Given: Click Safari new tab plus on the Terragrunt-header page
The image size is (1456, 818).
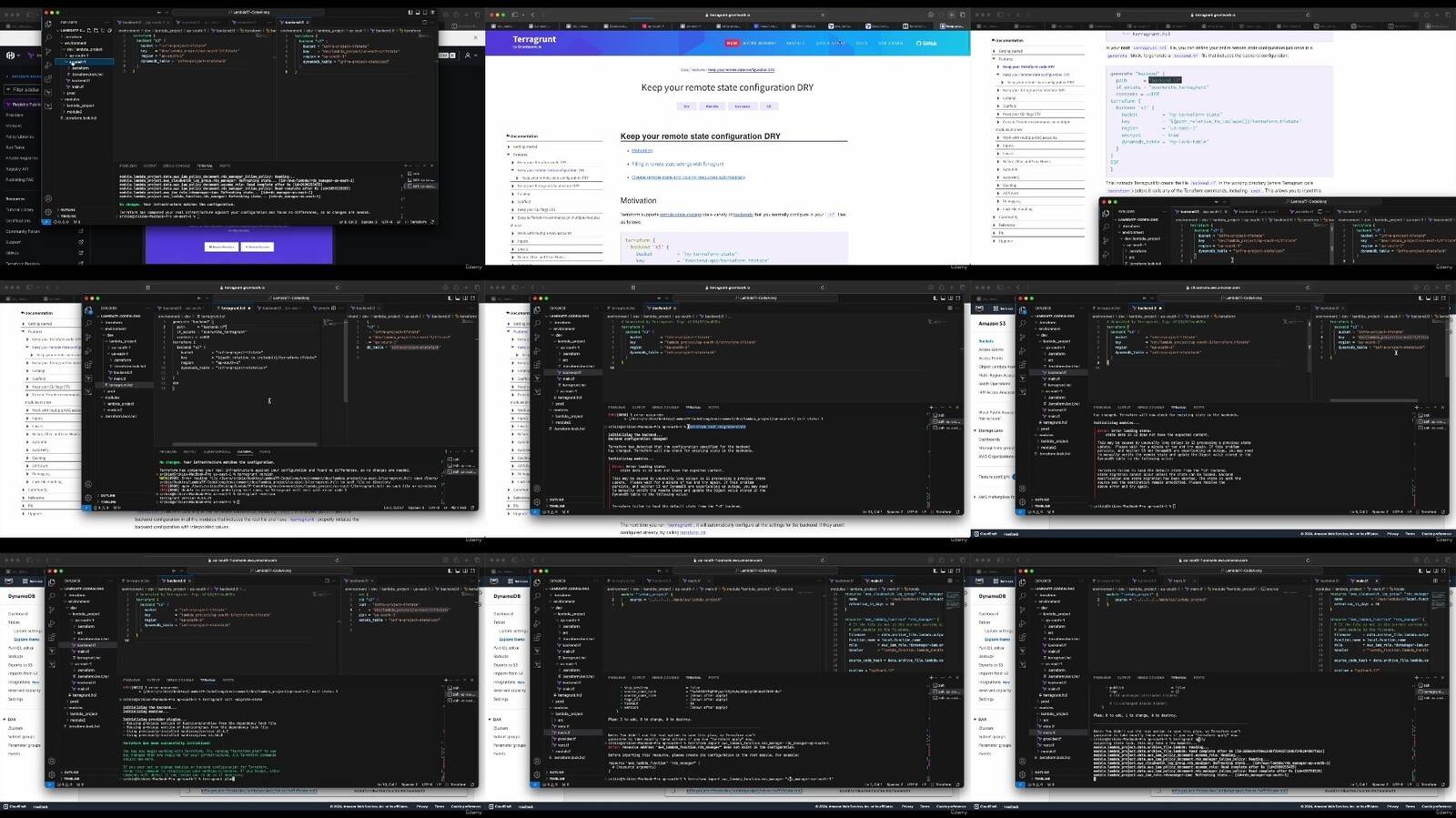Looking at the screenshot, I should pos(951,15).
